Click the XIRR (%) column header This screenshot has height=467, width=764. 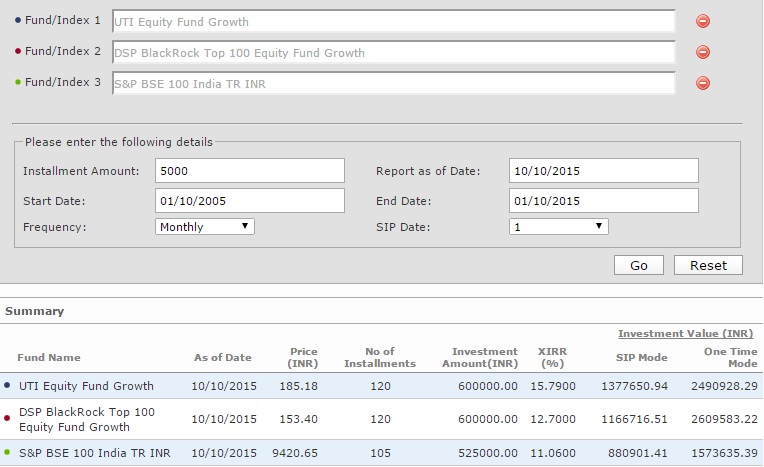(x=552, y=357)
